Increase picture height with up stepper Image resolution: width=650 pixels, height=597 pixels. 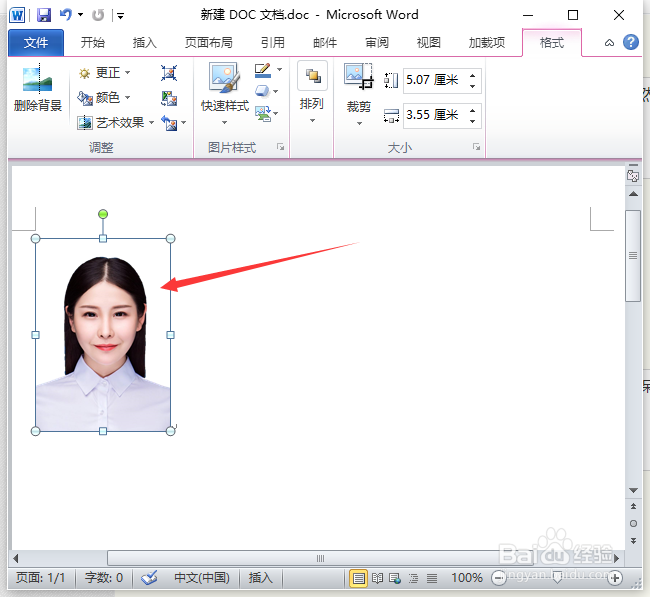point(473,75)
